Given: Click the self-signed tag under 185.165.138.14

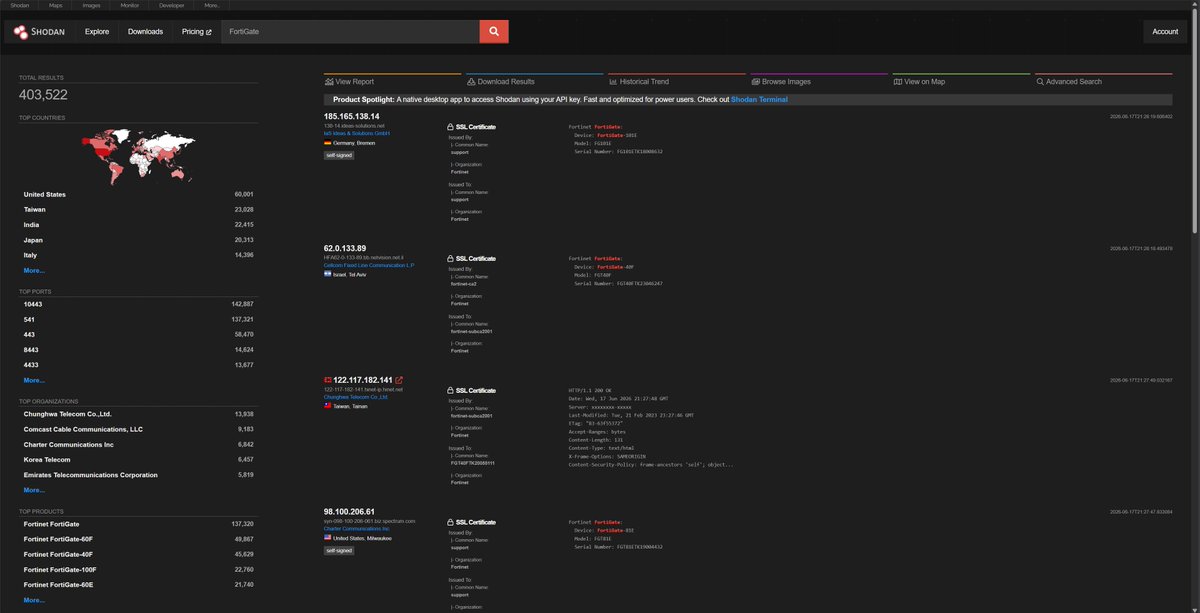Looking at the screenshot, I should click(x=339, y=155).
